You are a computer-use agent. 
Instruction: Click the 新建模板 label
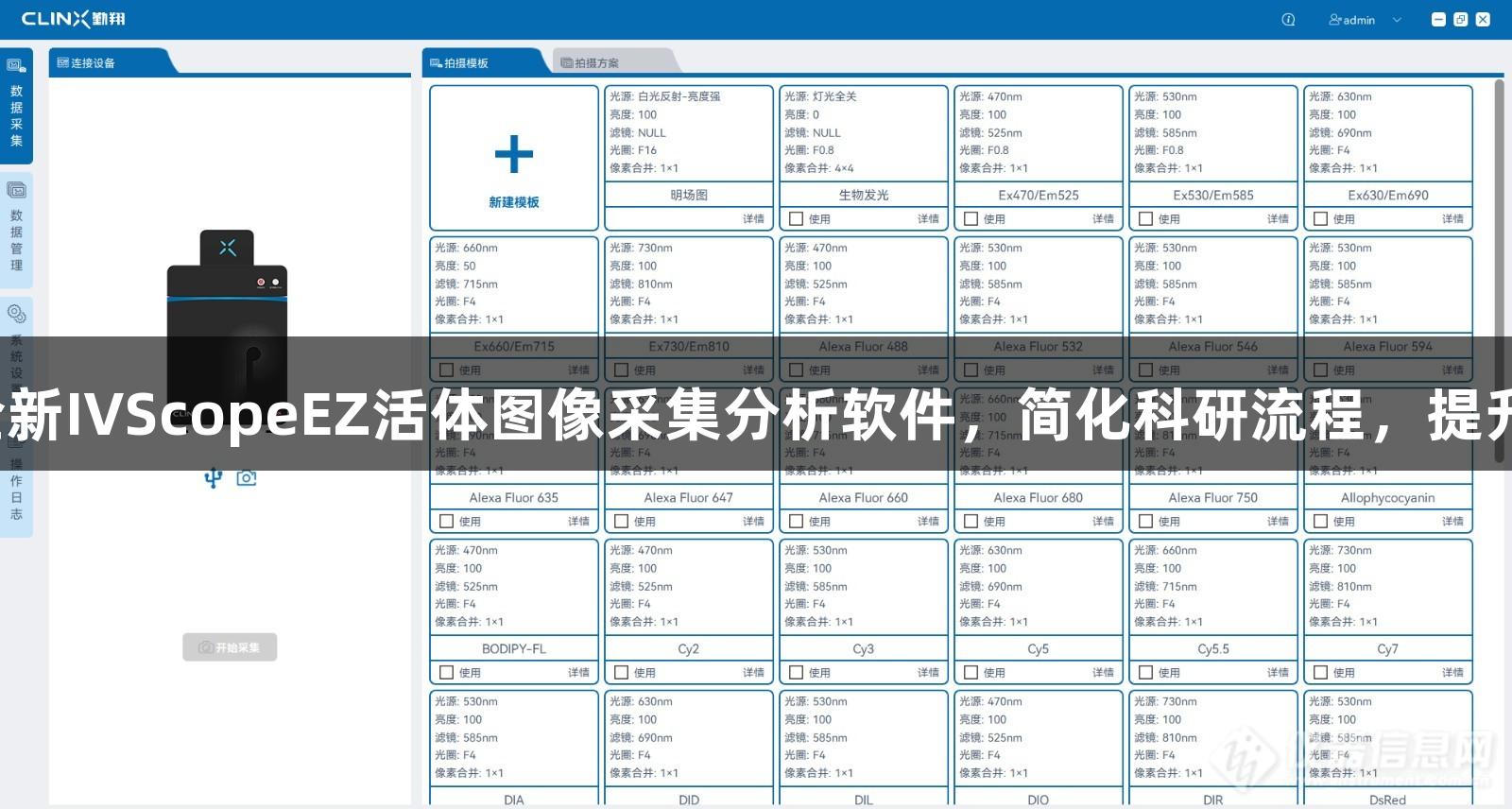pos(514,202)
